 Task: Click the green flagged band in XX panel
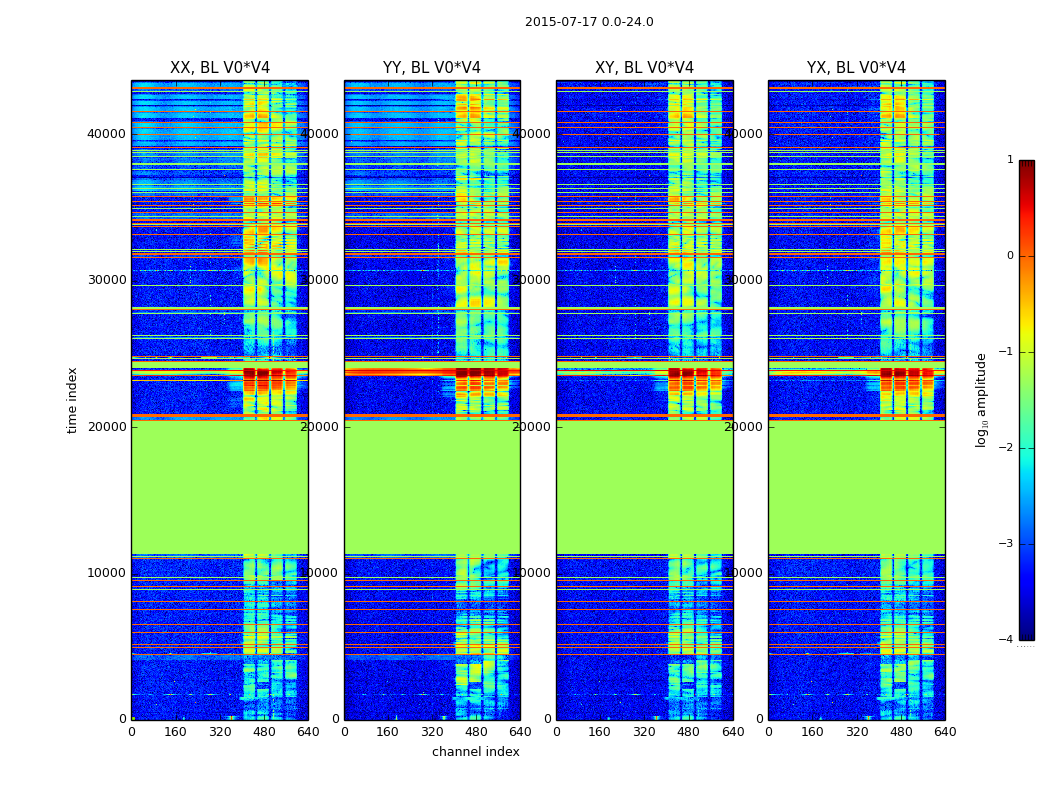(220, 487)
